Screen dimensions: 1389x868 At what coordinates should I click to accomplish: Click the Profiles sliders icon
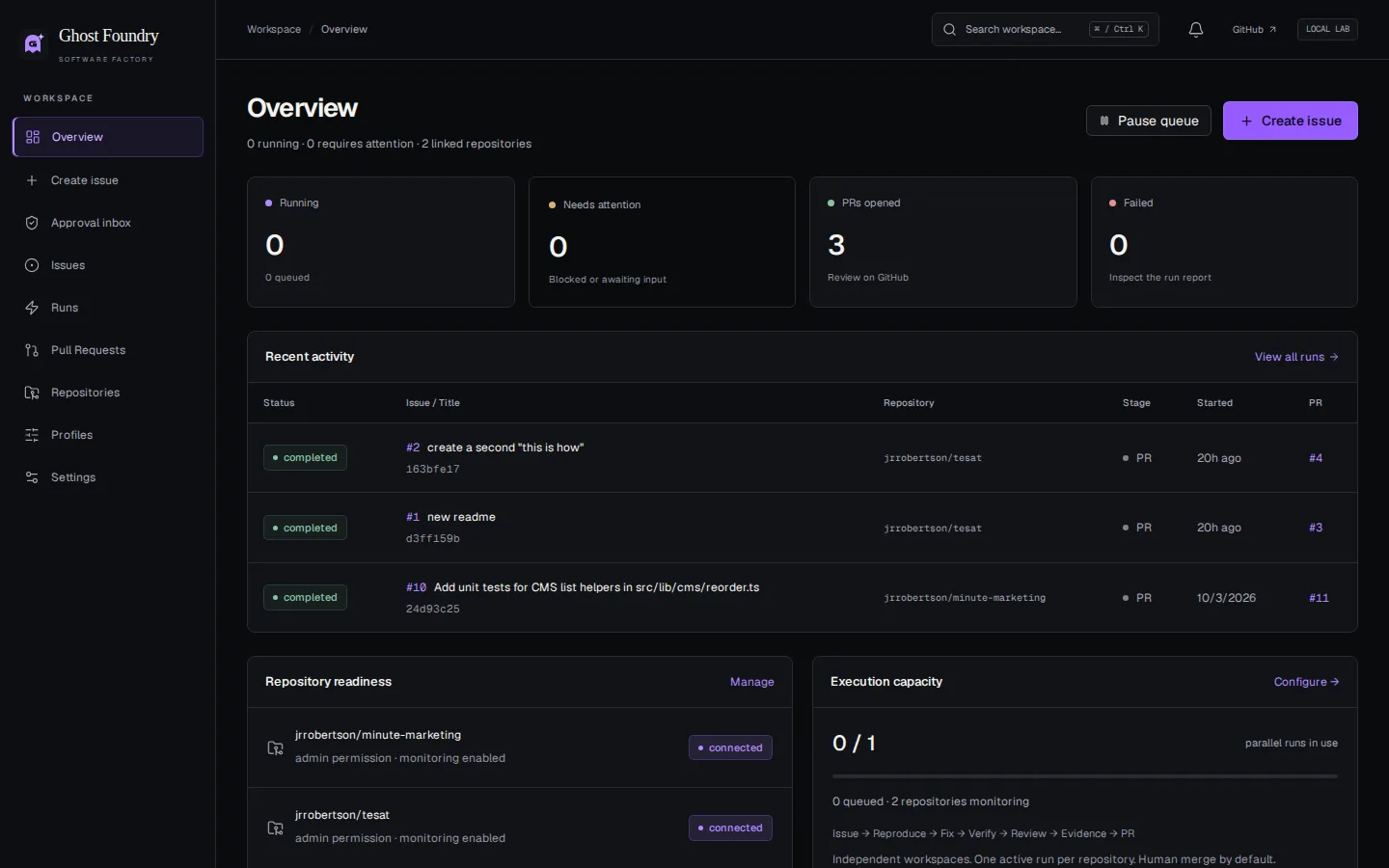pyautogui.click(x=32, y=435)
